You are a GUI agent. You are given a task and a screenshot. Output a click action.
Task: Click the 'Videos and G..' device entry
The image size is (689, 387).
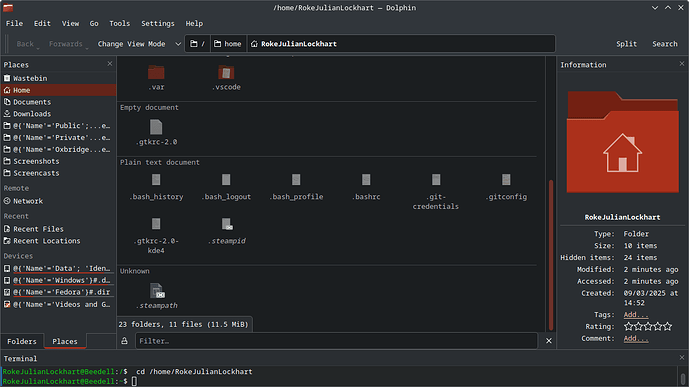coord(58,304)
